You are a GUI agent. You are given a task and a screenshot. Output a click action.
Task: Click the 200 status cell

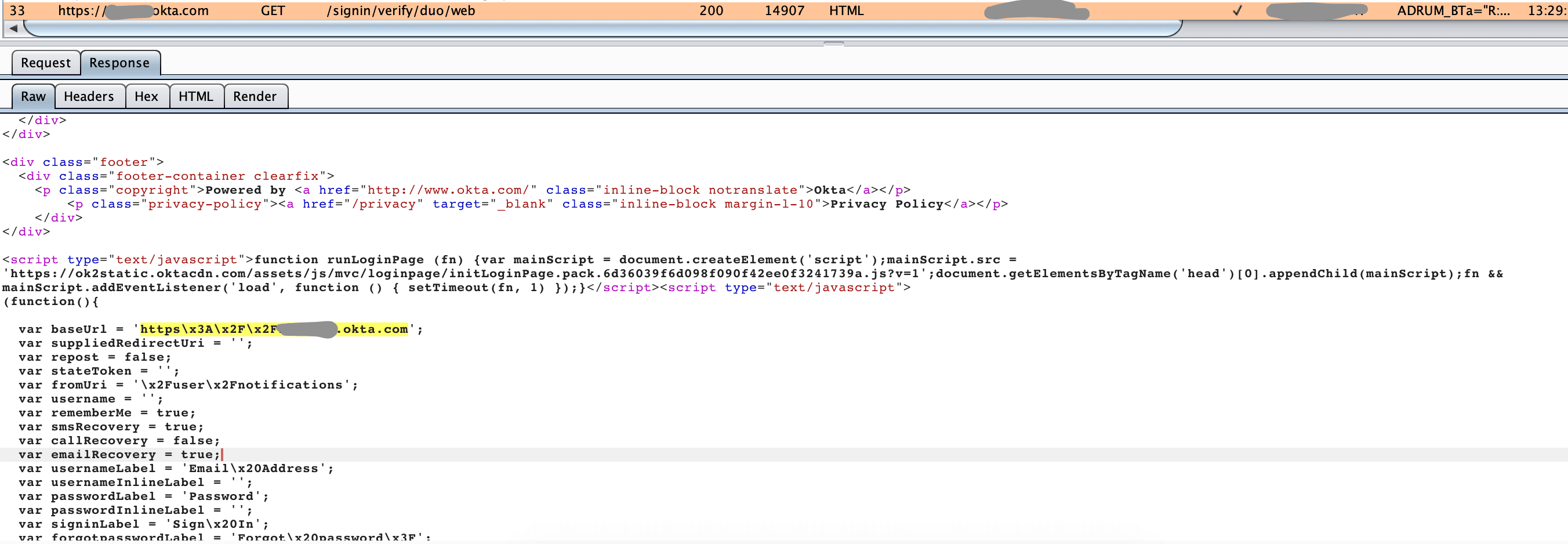point(711,10)
